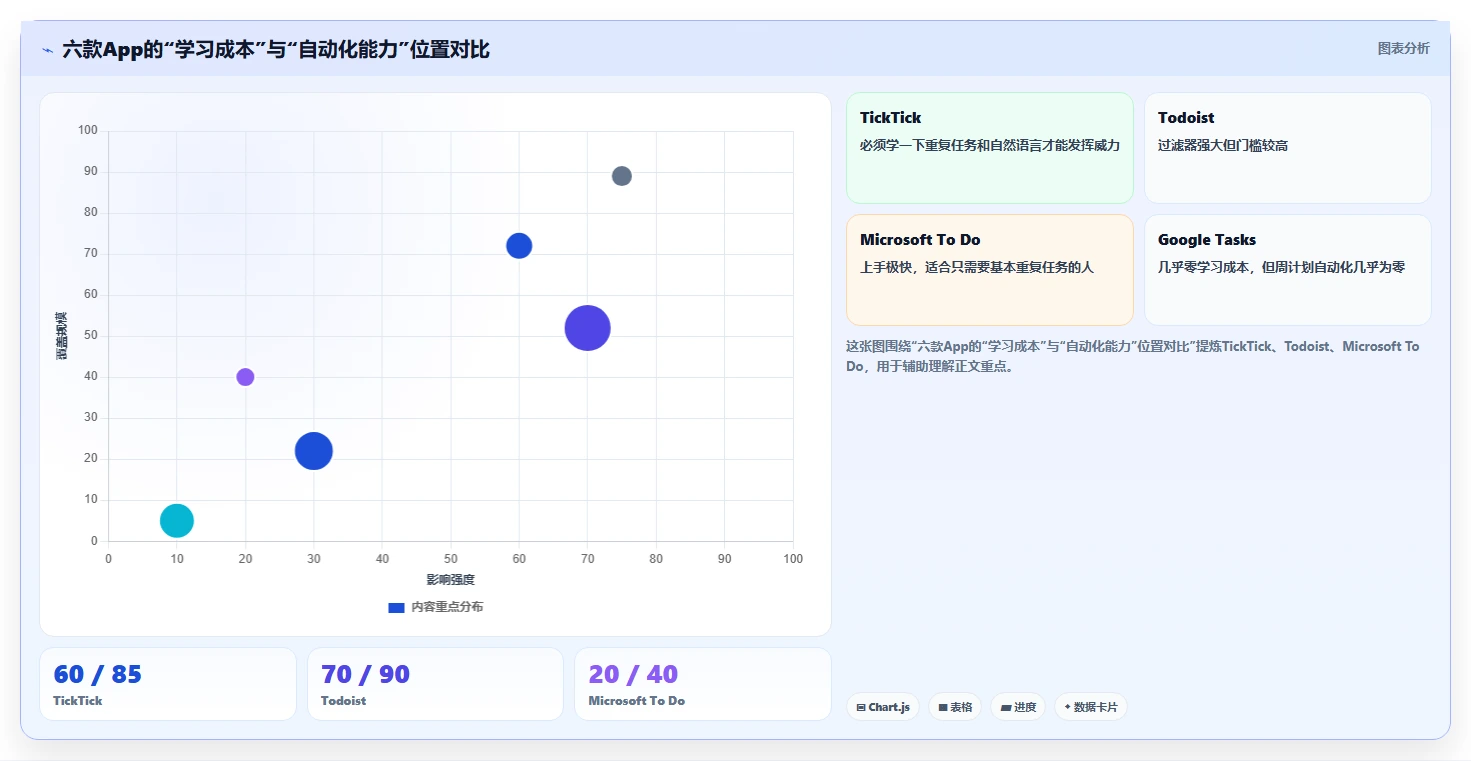Click the Chart.js tag chip
Image resolution: width=1471 pixels, height=761 pixels.
pyautogui.click(x=883, y=707)
